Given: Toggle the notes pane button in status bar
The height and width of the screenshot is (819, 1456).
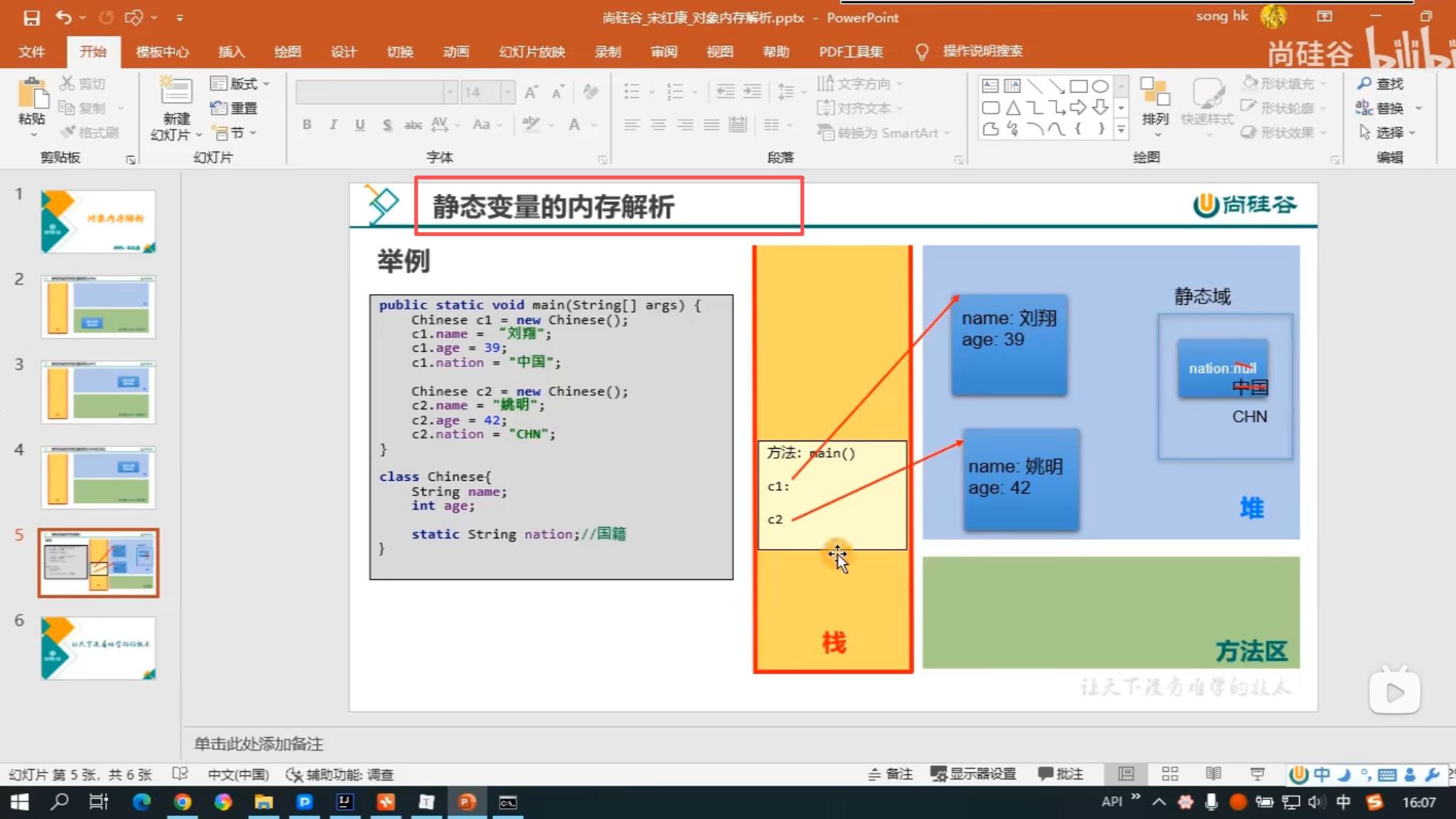Looking at the screenshot, I should coord(890,774).
